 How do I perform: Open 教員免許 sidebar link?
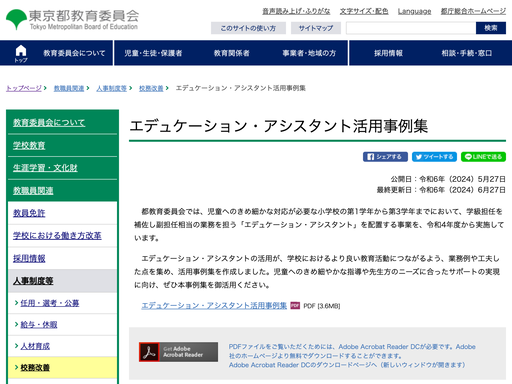pos(29,213)
